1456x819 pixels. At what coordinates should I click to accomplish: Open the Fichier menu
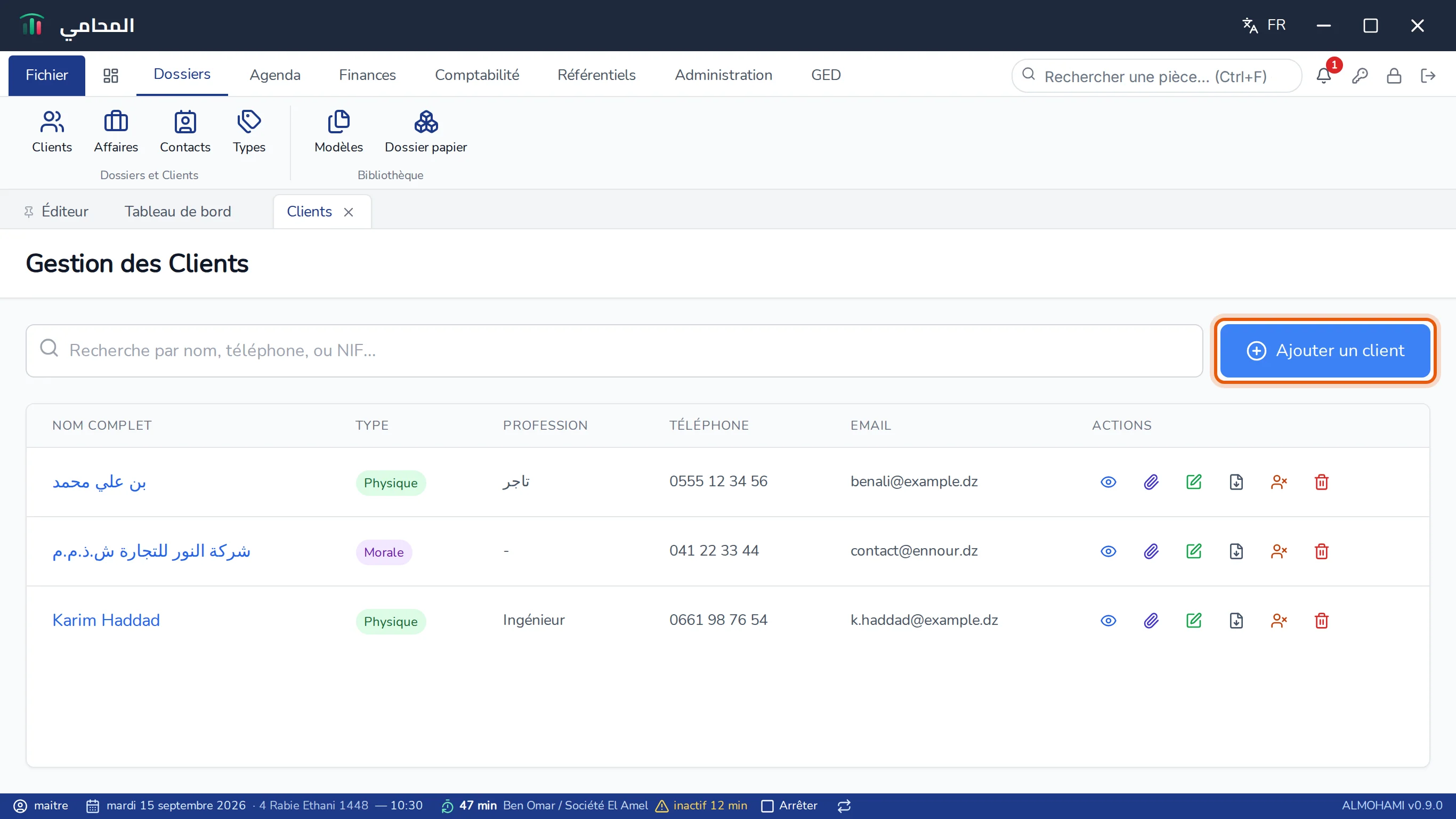click(x=47, y=75)
